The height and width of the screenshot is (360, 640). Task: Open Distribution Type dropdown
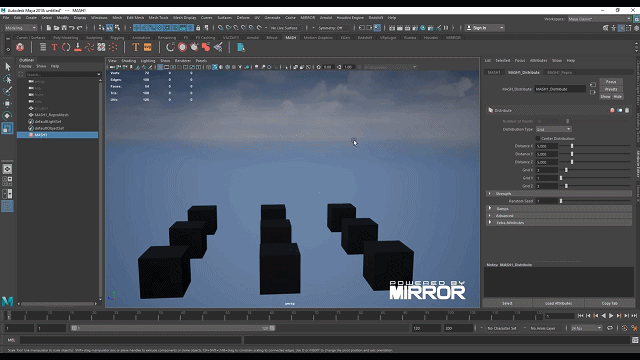pos(553,129)
